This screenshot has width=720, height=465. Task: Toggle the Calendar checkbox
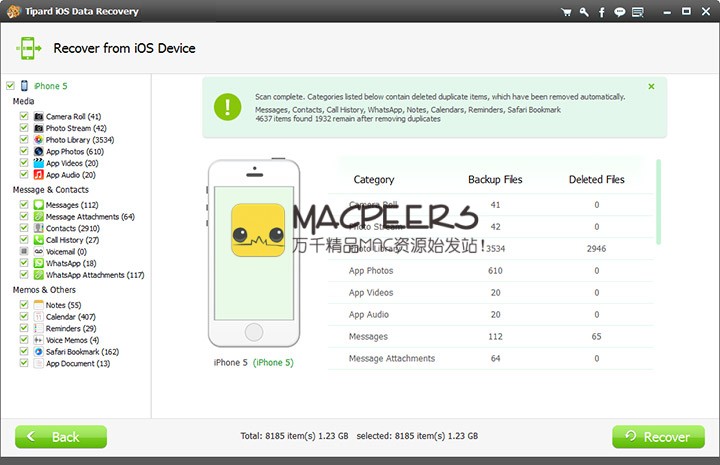click(24, 316)
